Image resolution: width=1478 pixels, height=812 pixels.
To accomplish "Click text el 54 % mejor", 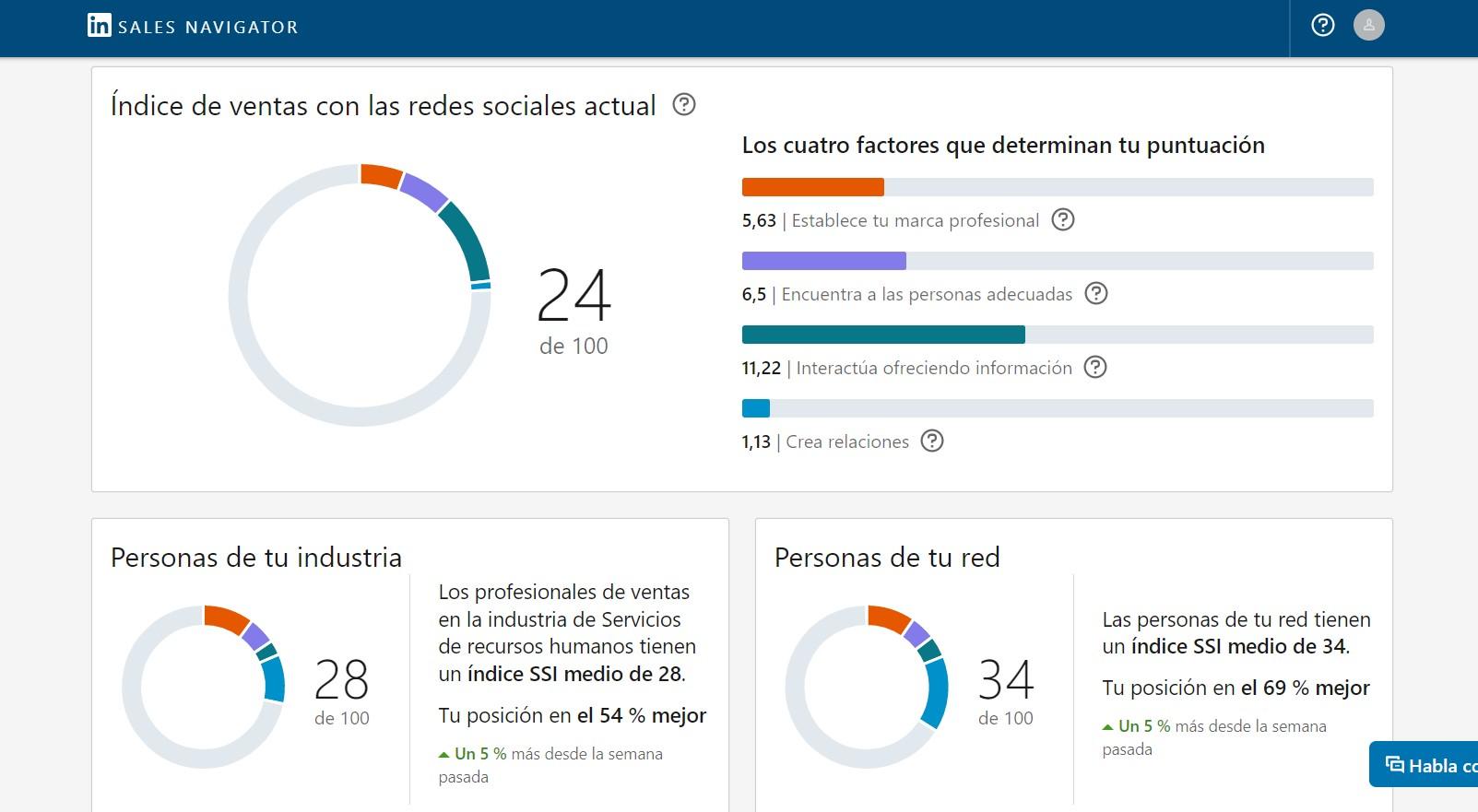I will click(642, 715).
